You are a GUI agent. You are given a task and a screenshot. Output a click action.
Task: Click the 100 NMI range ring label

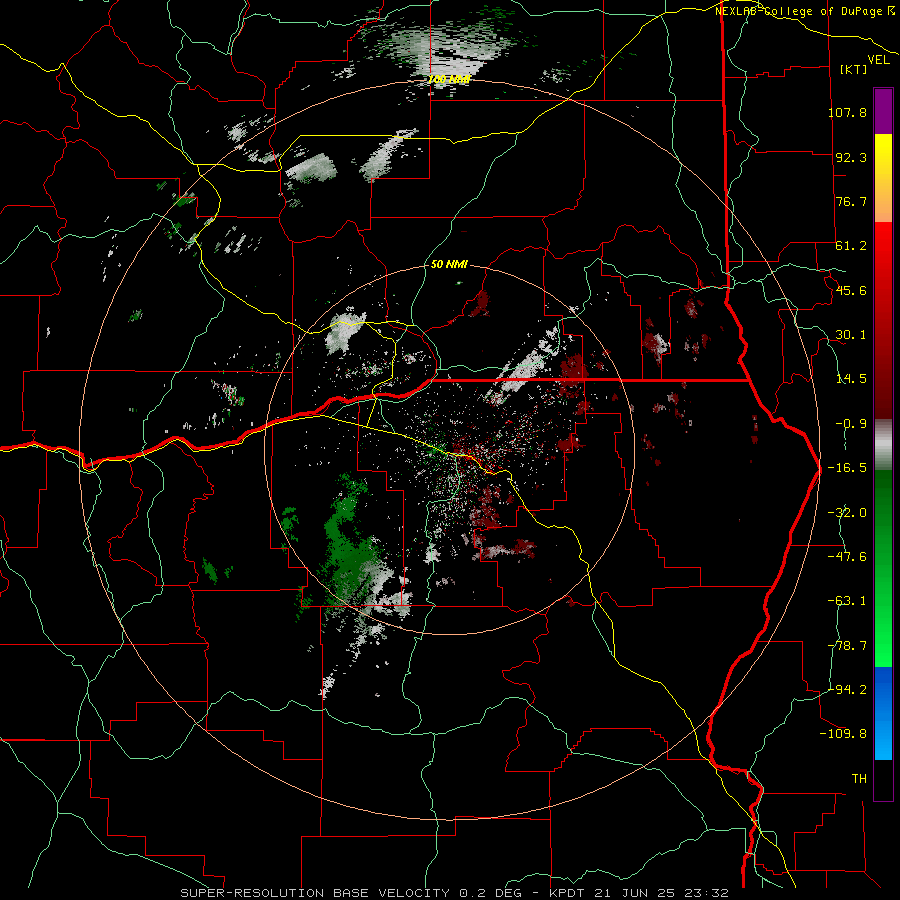tap(449, 80)
